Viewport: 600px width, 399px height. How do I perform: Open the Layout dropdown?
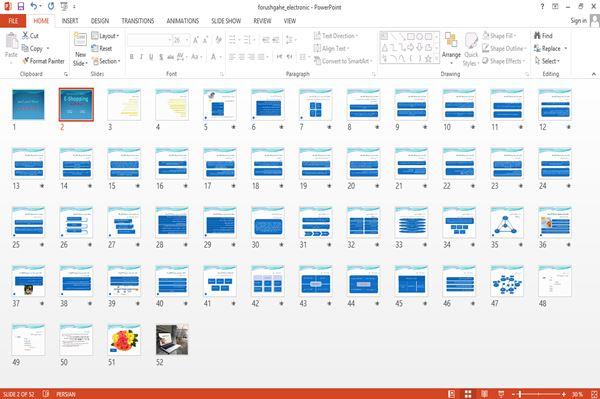click(x=105, y=36)
